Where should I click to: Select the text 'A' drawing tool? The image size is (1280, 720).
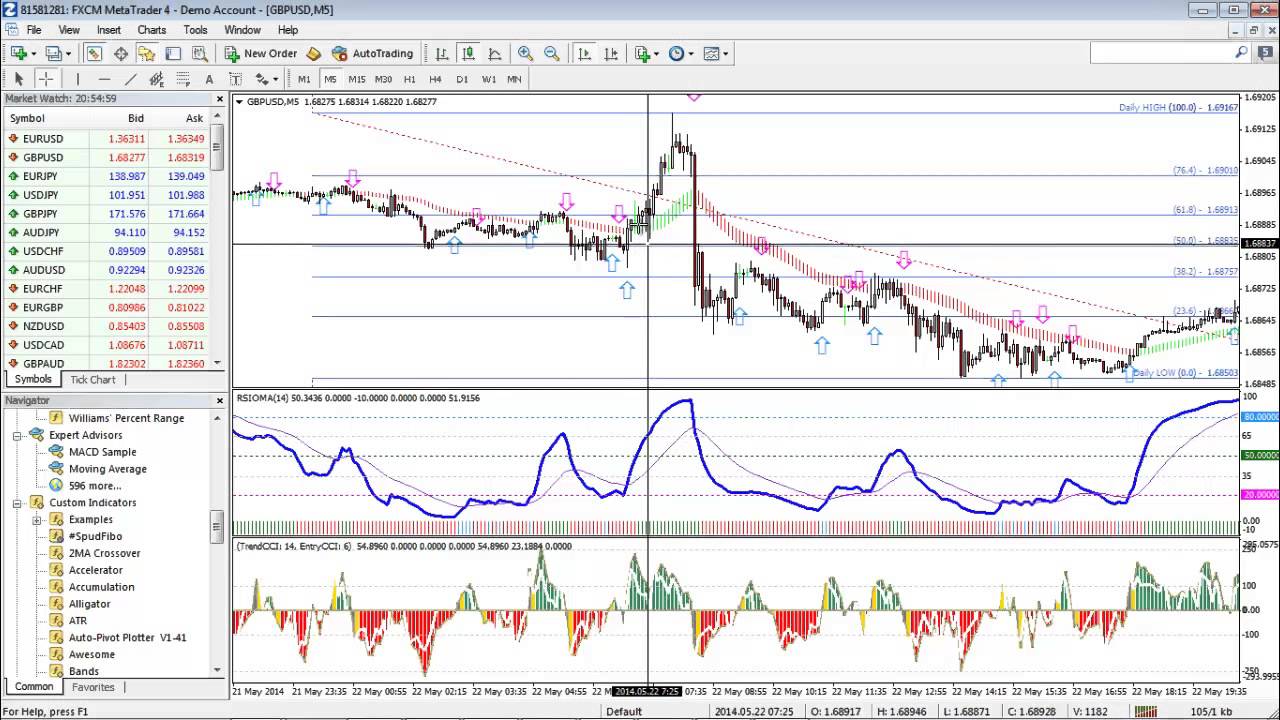tap(208, 79)
